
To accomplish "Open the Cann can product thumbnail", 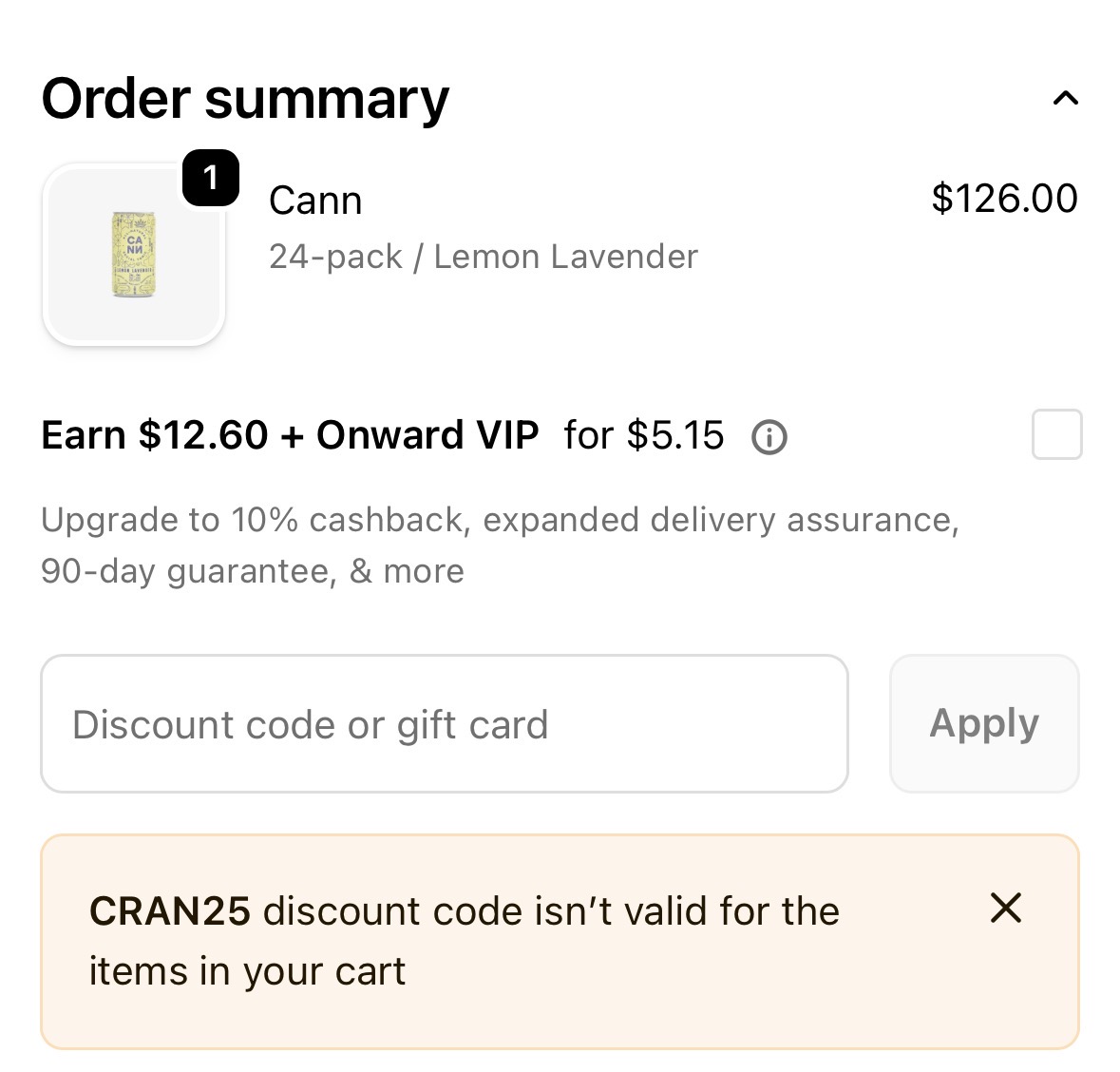I will (134, 255).
